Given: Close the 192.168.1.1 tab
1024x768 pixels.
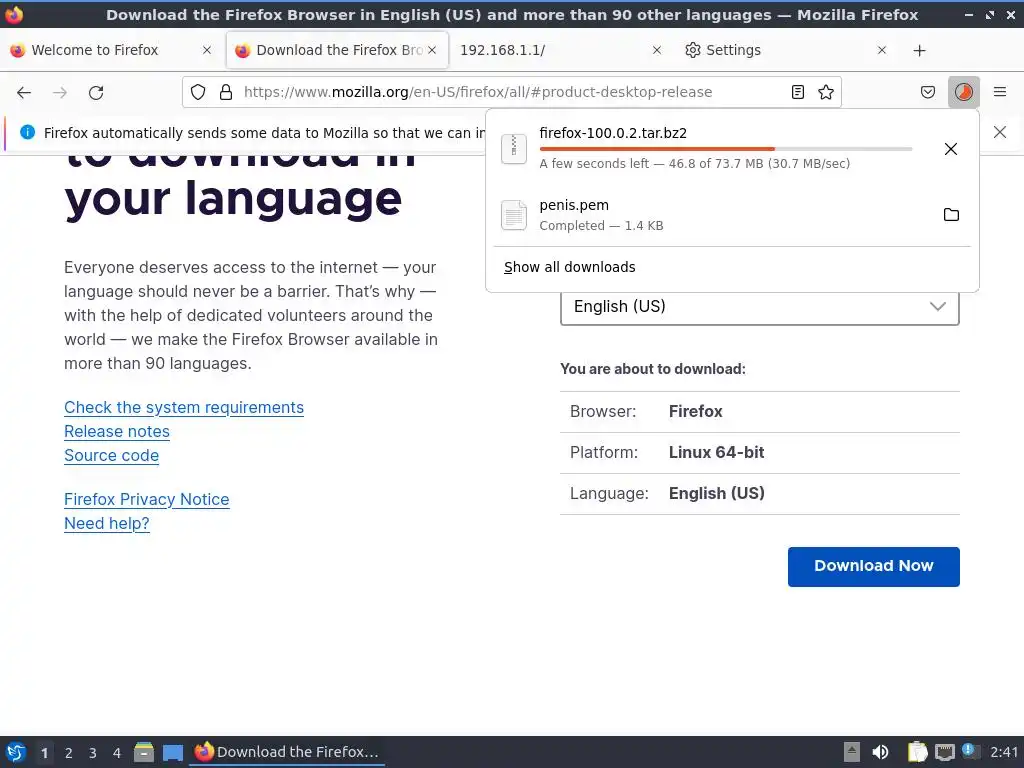Looking at the screenshot, I should pyautogui.click(x=656, y=50).
